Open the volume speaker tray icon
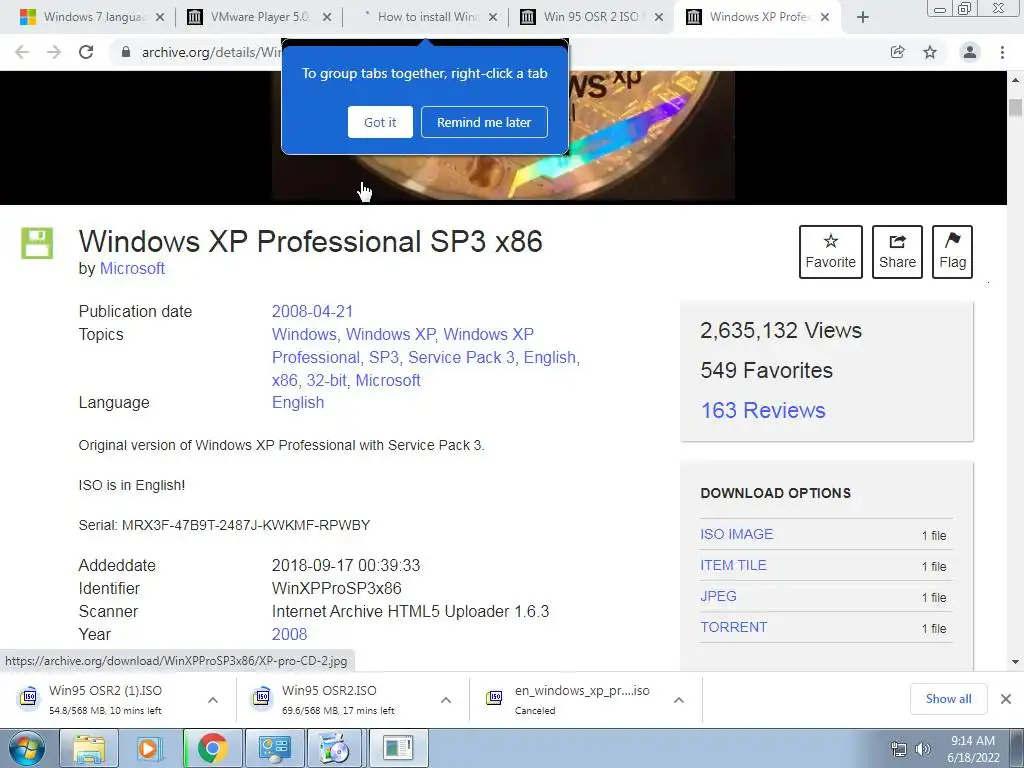The image size is (1024, 768). 923,749
